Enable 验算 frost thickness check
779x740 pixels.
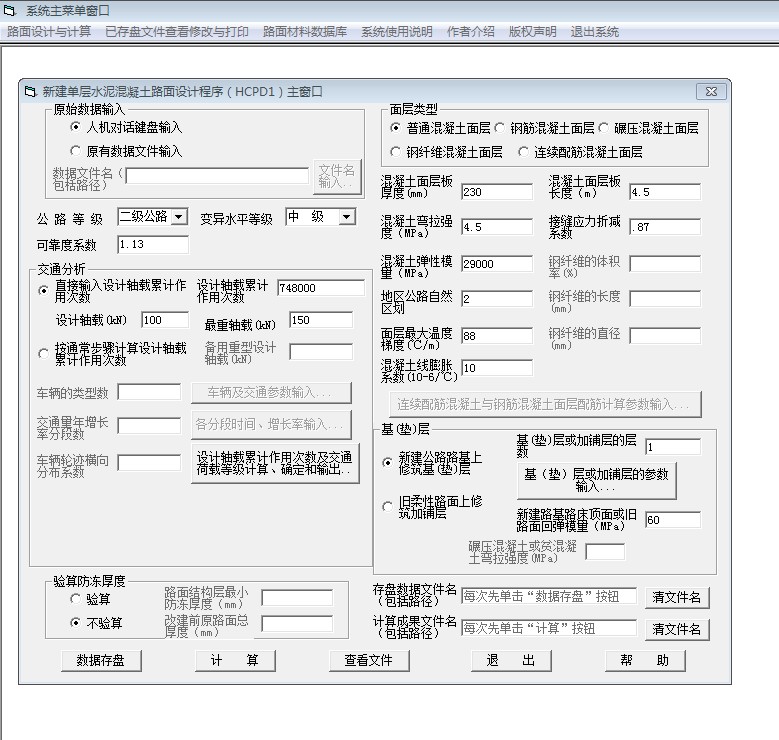coord(75,599)
